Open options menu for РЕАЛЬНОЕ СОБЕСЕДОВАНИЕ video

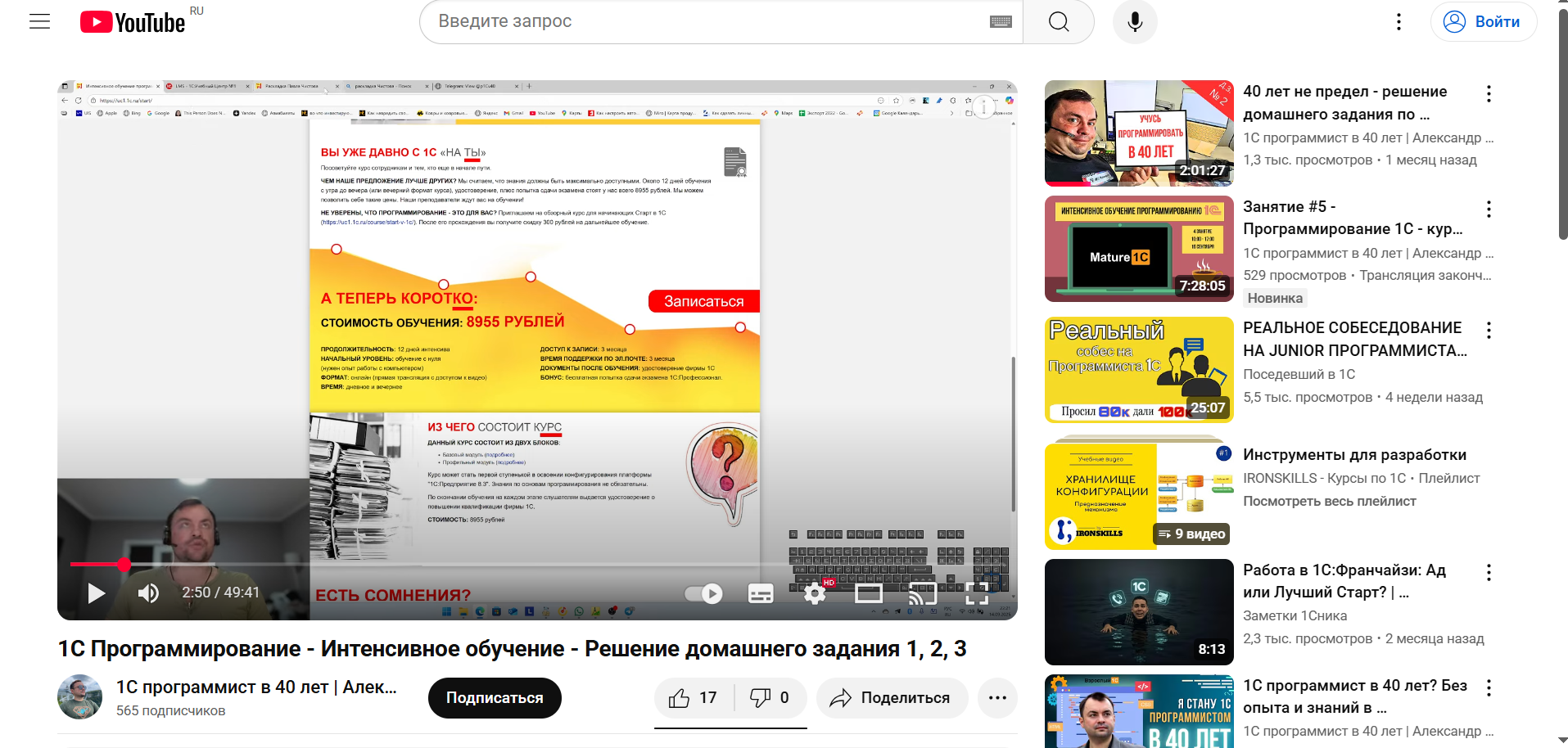pyautogui.click(x=1489, y=331)
